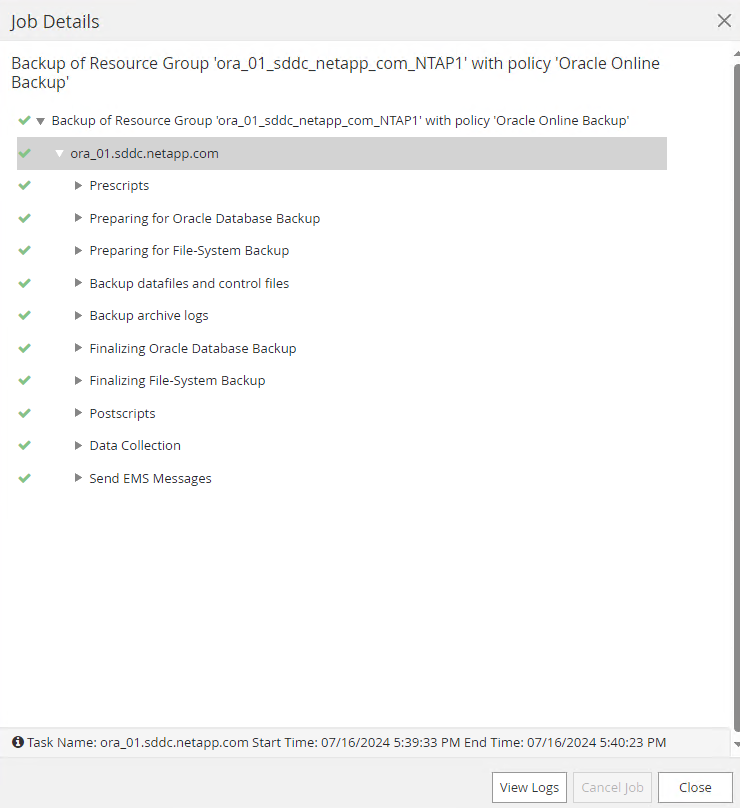
Task: Collapse the root Backup of Resource Group node
Action: pyautogui.click(x=40, y=120)
